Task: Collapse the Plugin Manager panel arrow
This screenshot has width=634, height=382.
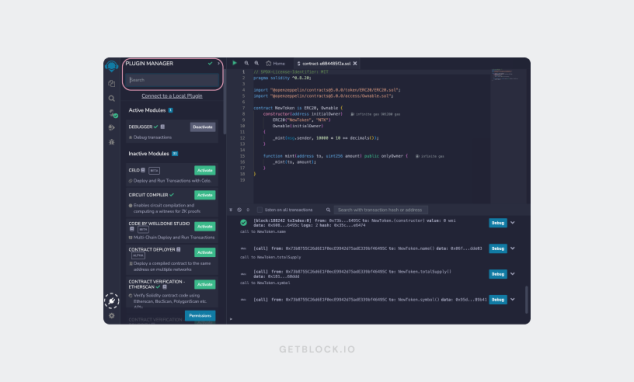Action: coord(218,63)
